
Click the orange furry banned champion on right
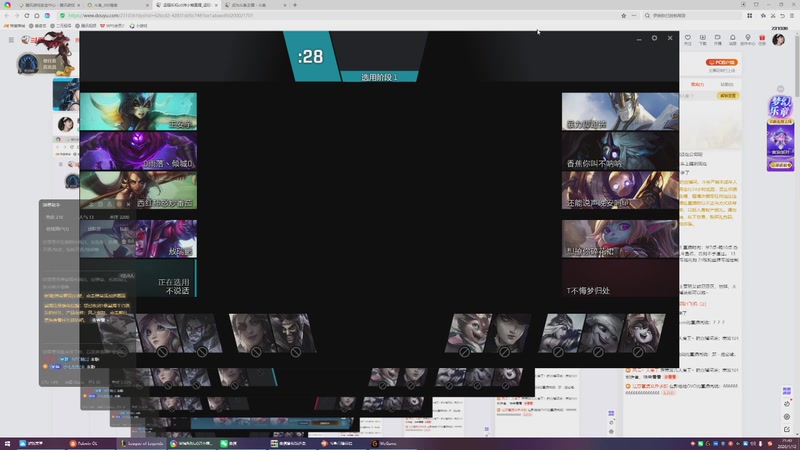click(x=467, y=333)
